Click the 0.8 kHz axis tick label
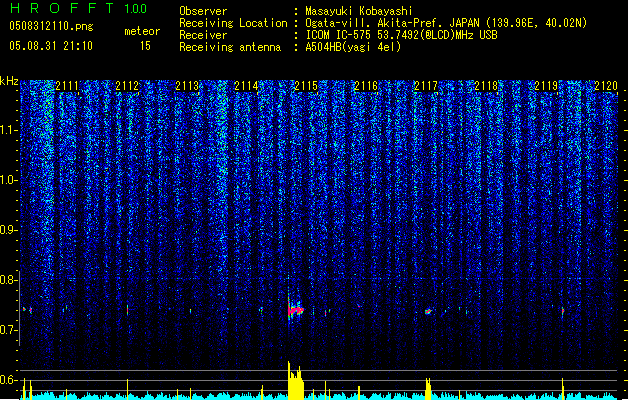The width and height of the screenshot is (629, 400). coord(8,280)
